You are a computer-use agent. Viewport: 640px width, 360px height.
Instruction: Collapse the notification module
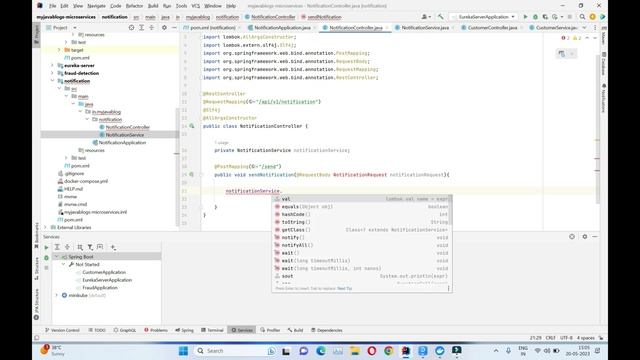(x=53, y=81)
